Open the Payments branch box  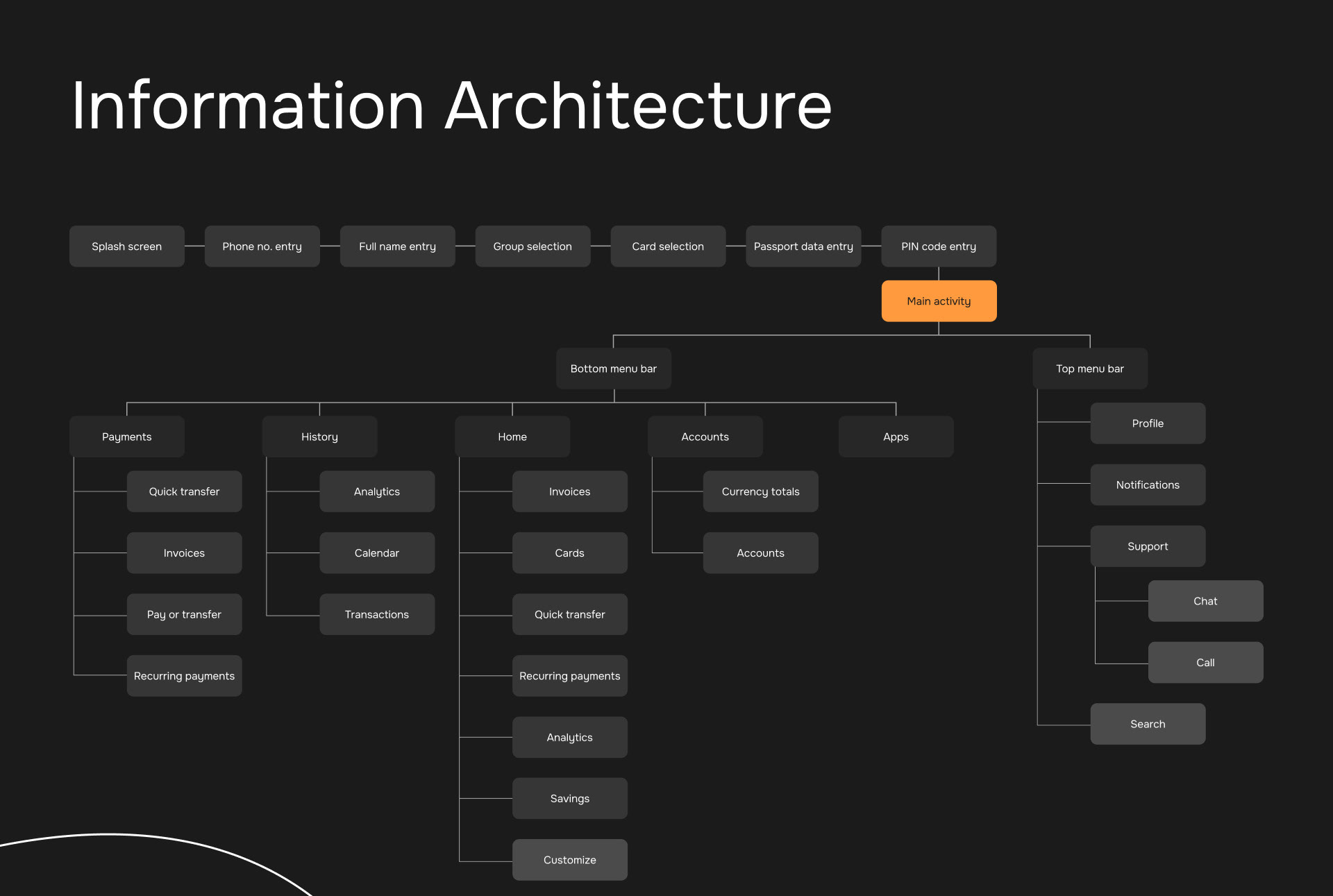coord(126,437)
